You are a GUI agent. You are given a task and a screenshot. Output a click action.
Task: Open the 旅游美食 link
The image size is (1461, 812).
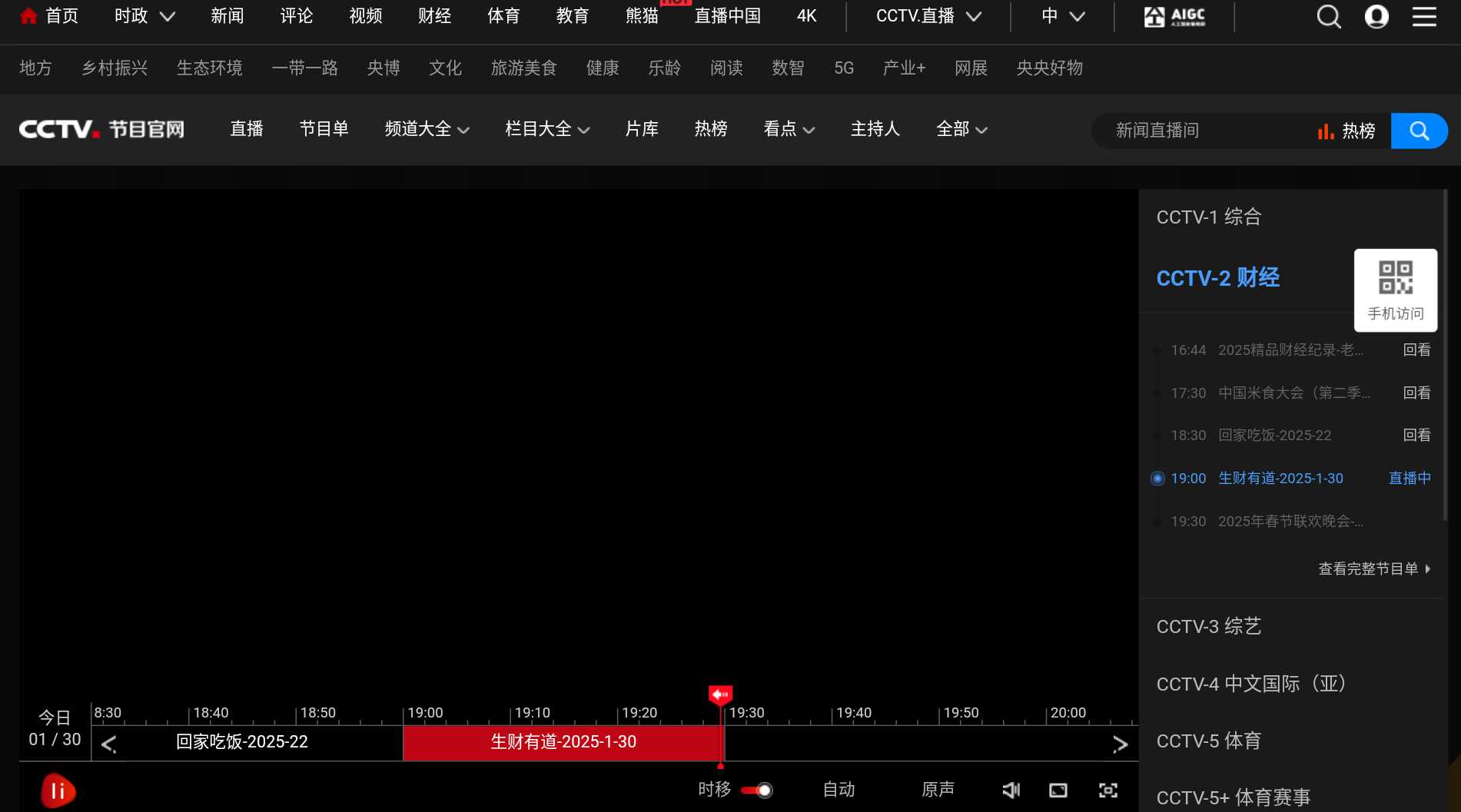click(x=524, y=68)
